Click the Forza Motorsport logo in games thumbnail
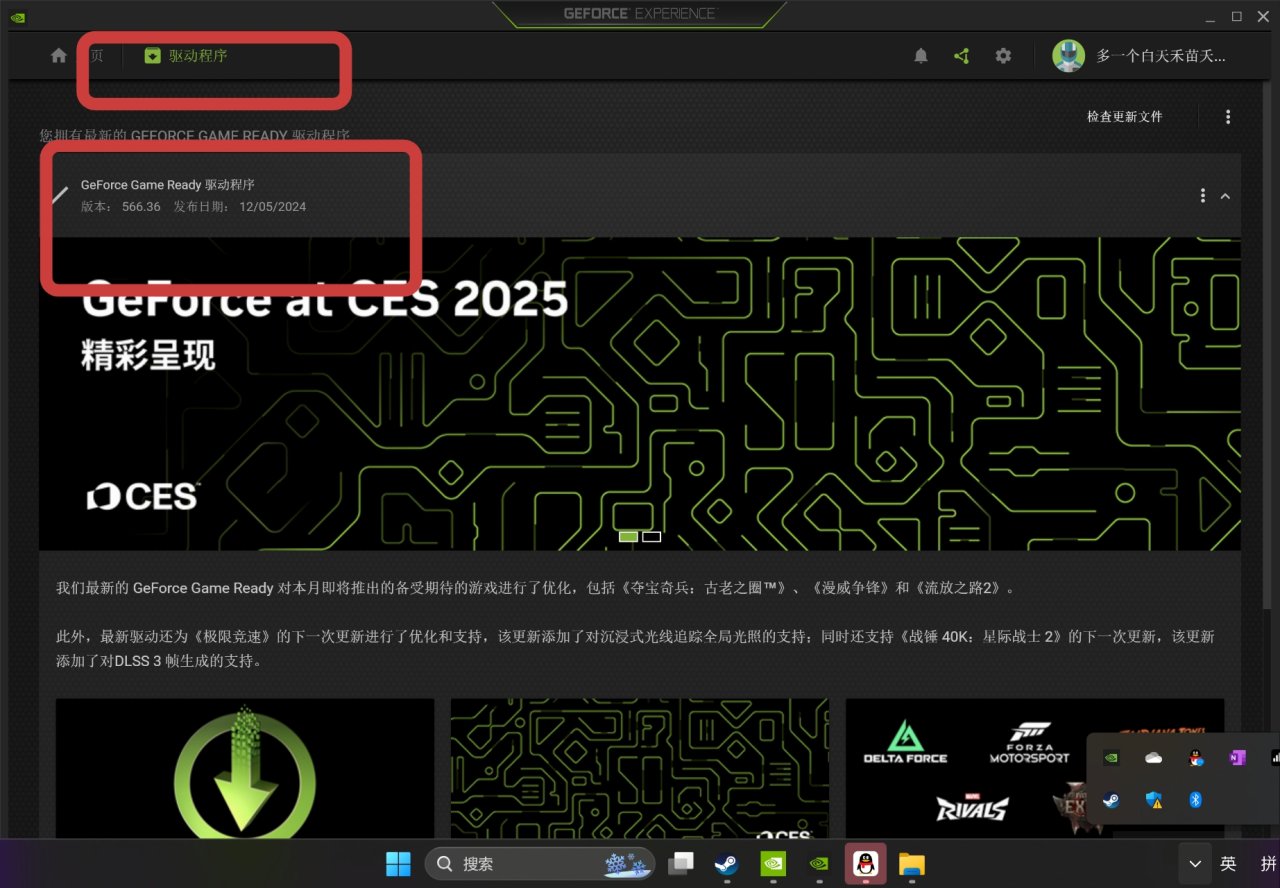1280x888 pixels. pos(1029,743)
